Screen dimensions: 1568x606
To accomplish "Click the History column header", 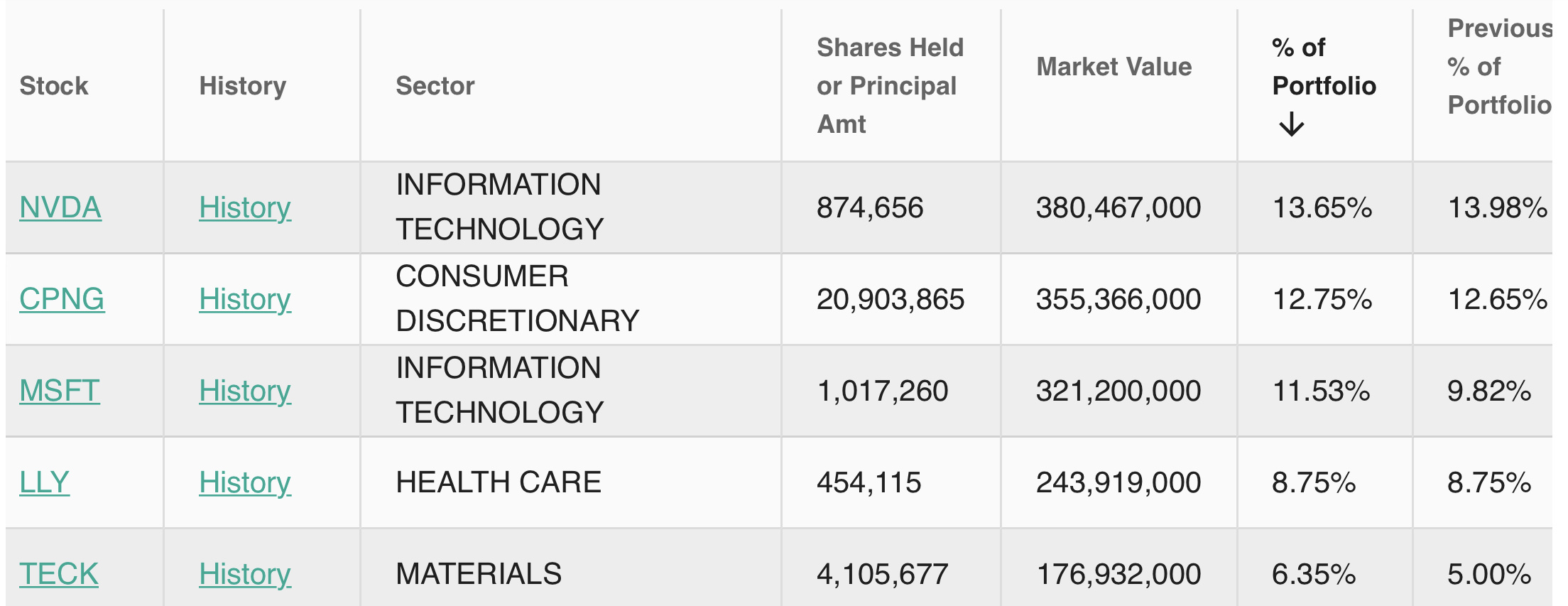I will pyautogui.click(x=243, y=86).
